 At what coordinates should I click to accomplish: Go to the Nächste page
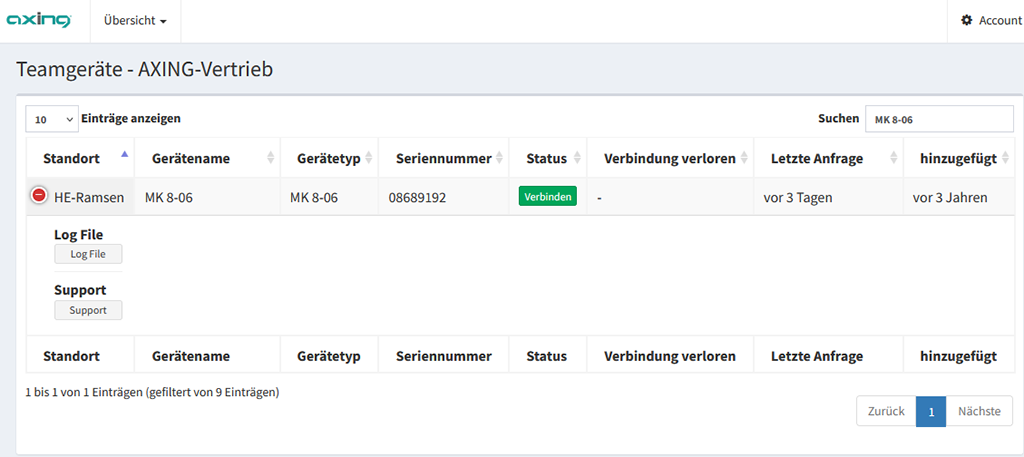point(979,411)
